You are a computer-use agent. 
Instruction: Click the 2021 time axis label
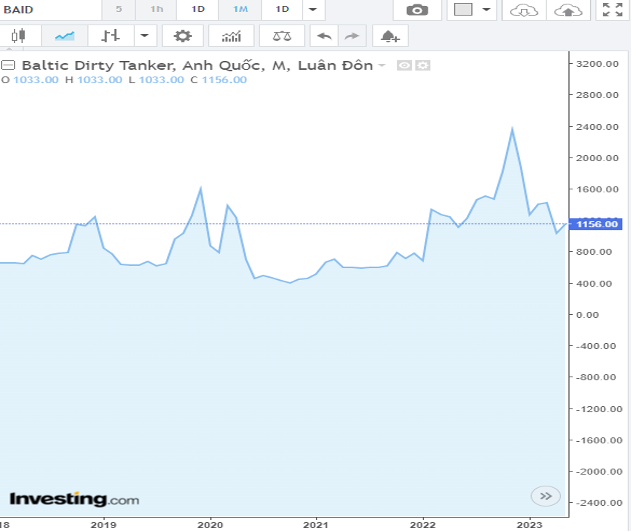[316, 525]
